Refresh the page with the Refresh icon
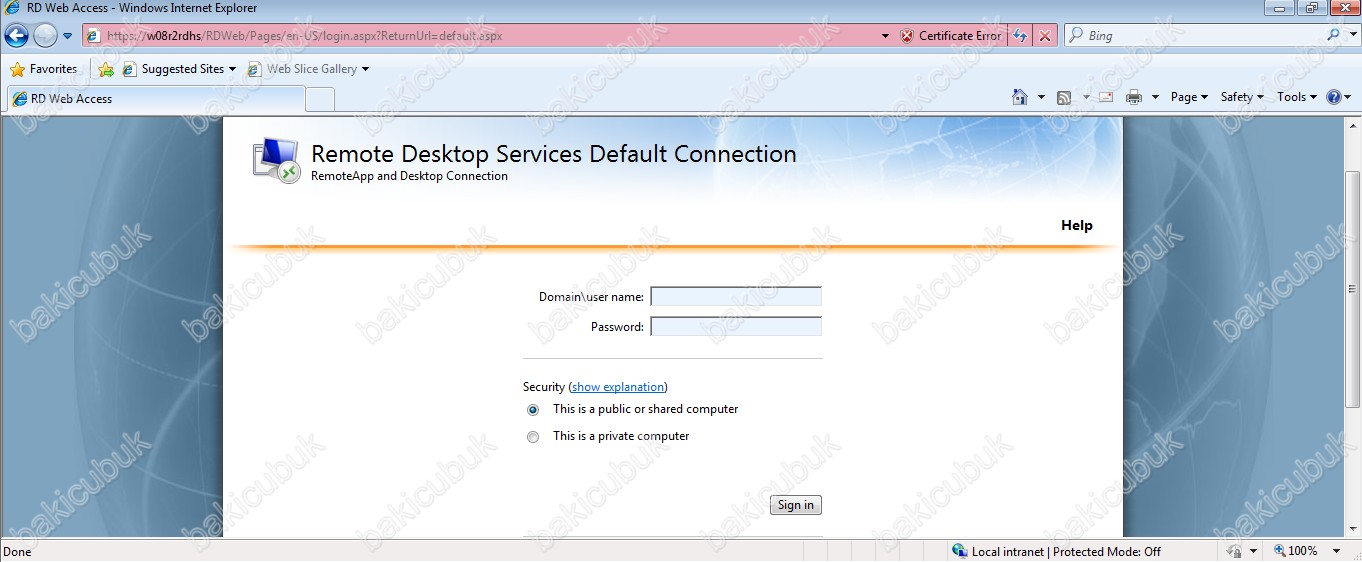Image resolution: width=1362 pixels, height=562 pixels. [x=1020, y=36]
